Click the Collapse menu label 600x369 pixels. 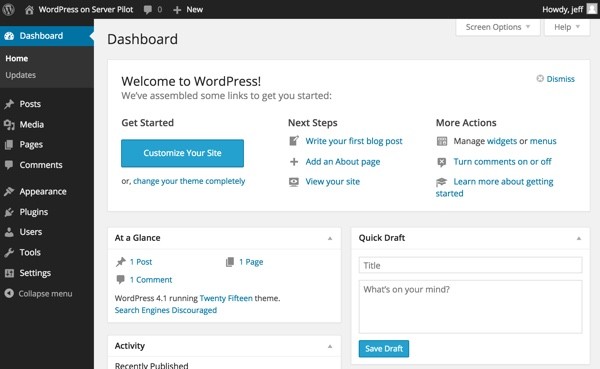45,294
